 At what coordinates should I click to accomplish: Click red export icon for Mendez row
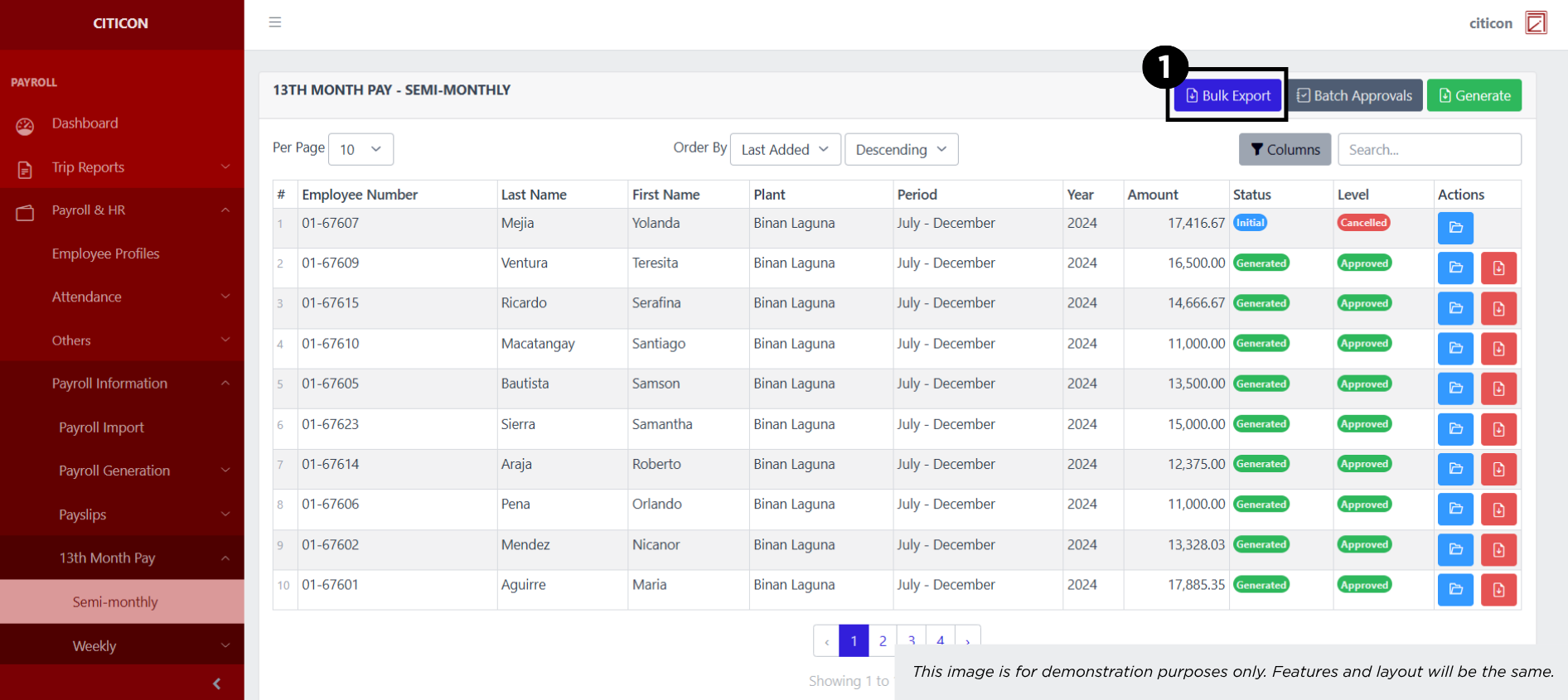(1498, 549)
